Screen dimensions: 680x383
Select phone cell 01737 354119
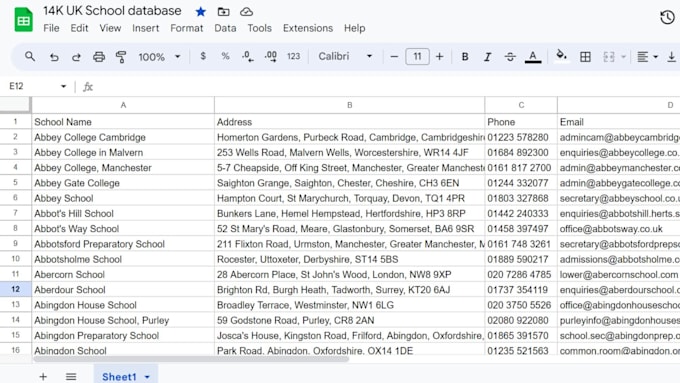(521, 289)
